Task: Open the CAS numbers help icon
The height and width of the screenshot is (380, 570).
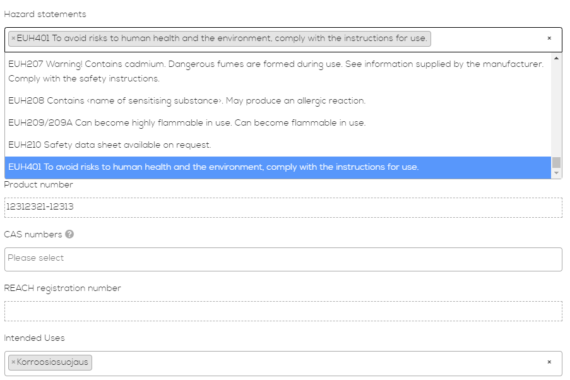Action: pos(69,234)
